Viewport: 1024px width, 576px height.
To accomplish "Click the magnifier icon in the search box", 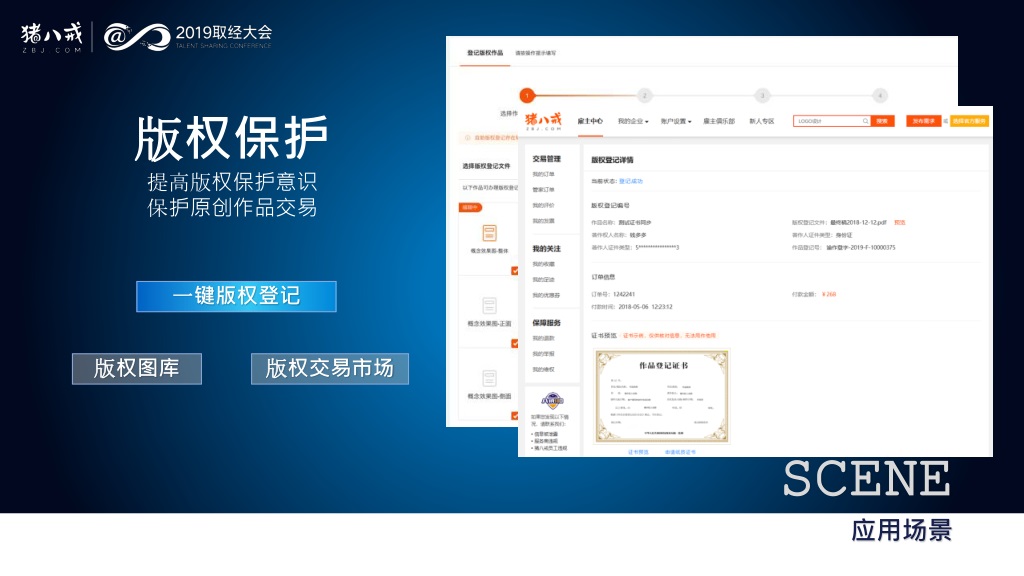I will click(x=865, y=121).
